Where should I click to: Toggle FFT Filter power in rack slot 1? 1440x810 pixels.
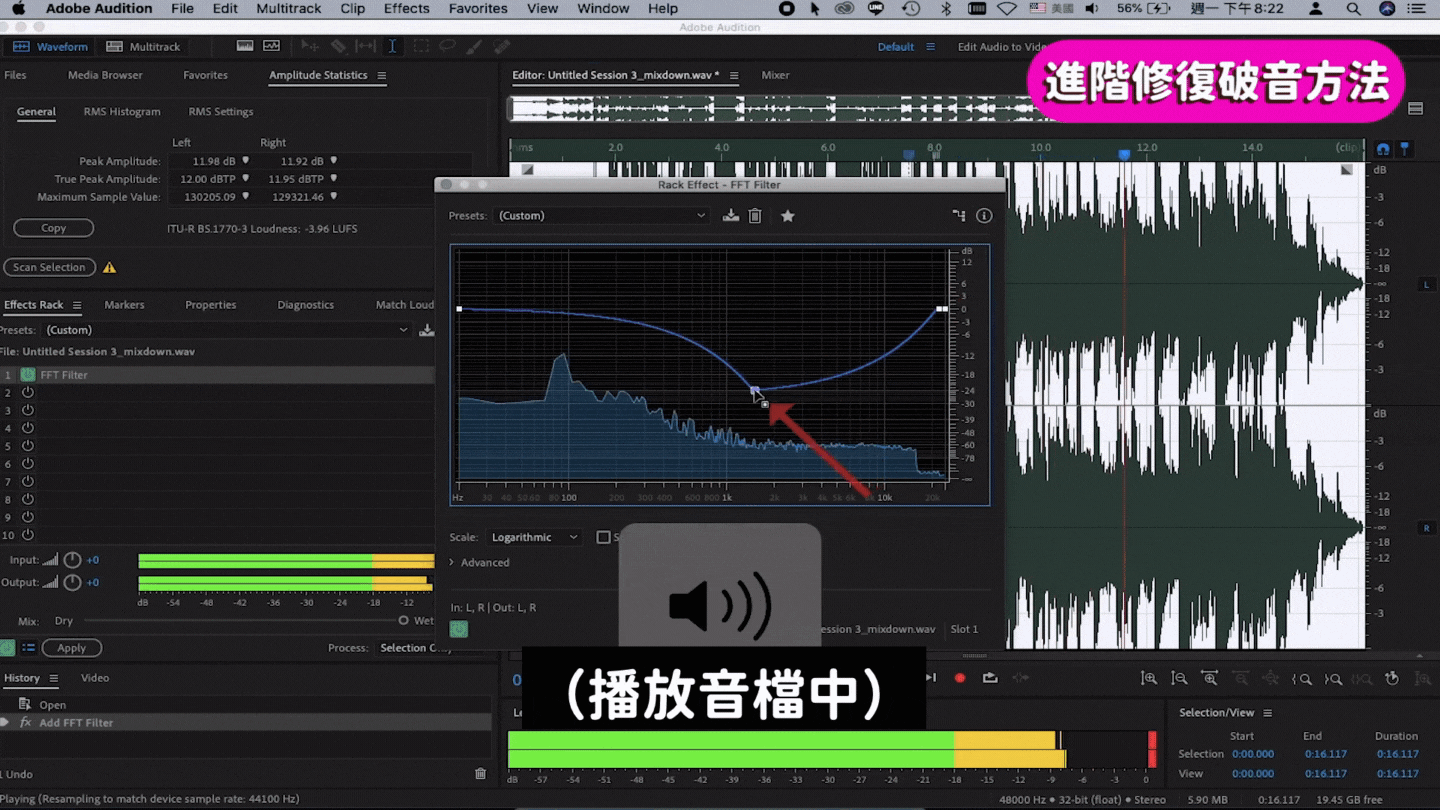[x=28, y=375]
